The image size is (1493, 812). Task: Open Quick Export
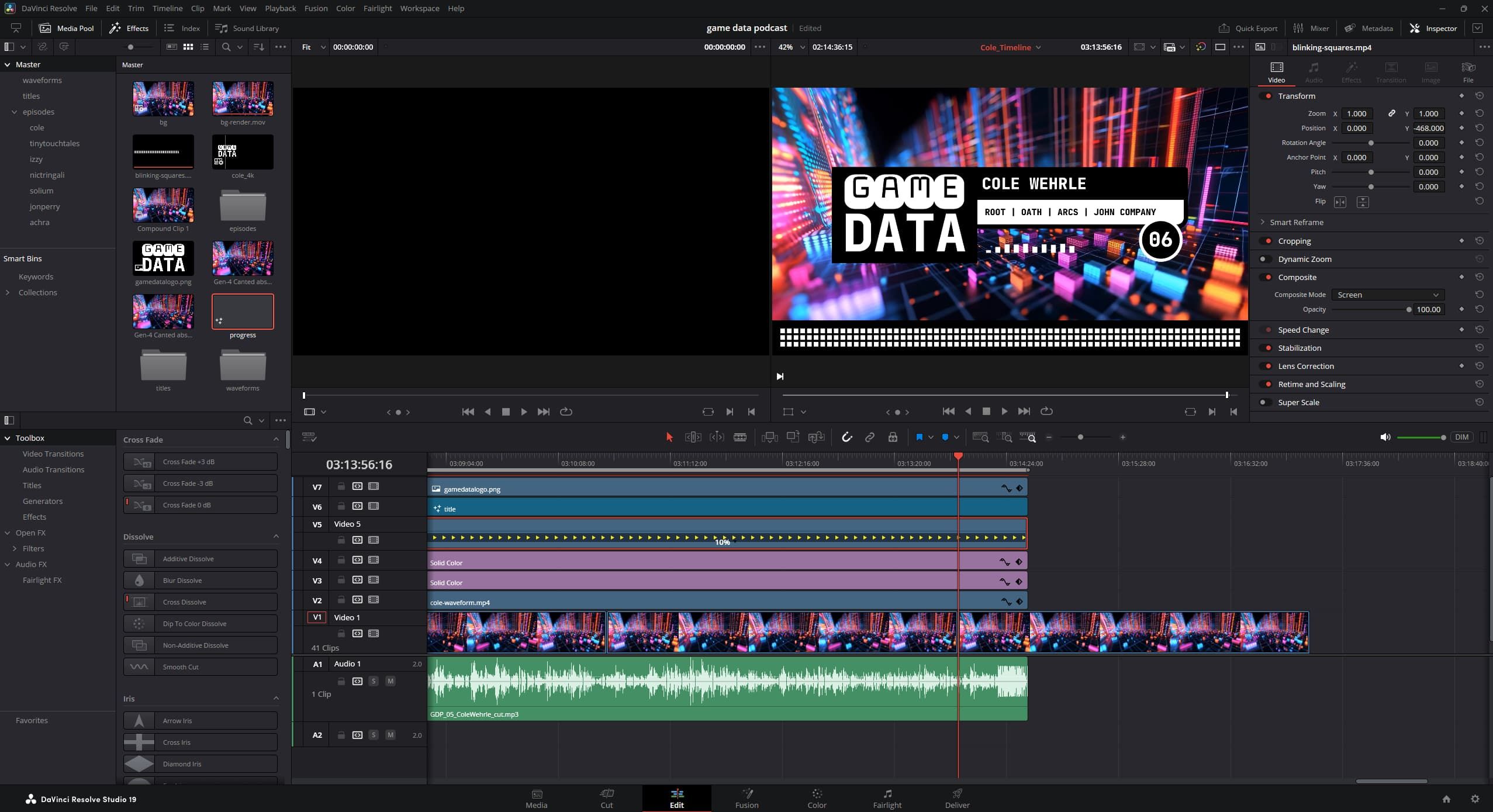pyautogui.click(x=1247, y=28)
